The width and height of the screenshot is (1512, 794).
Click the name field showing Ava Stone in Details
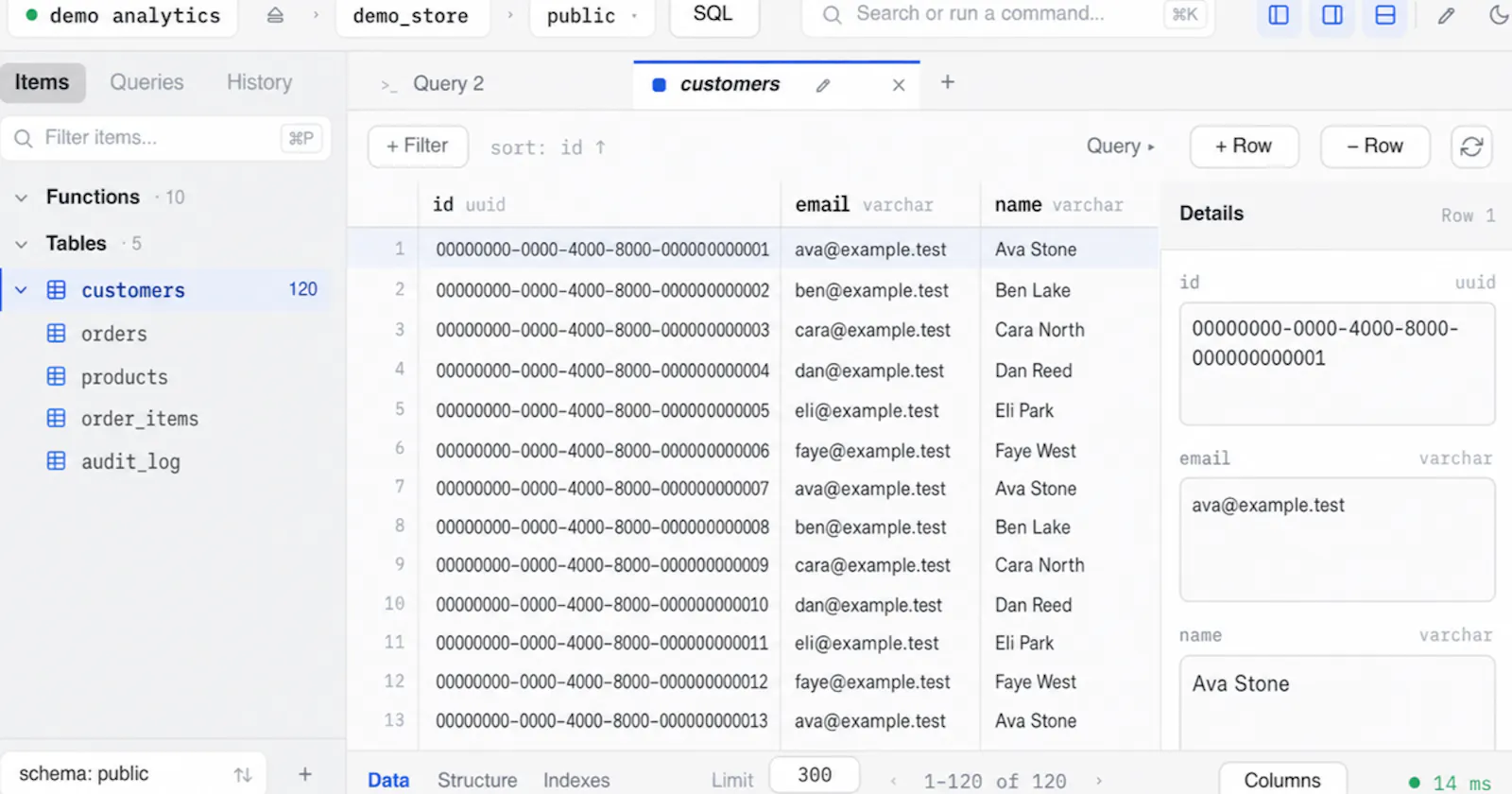1337,703
